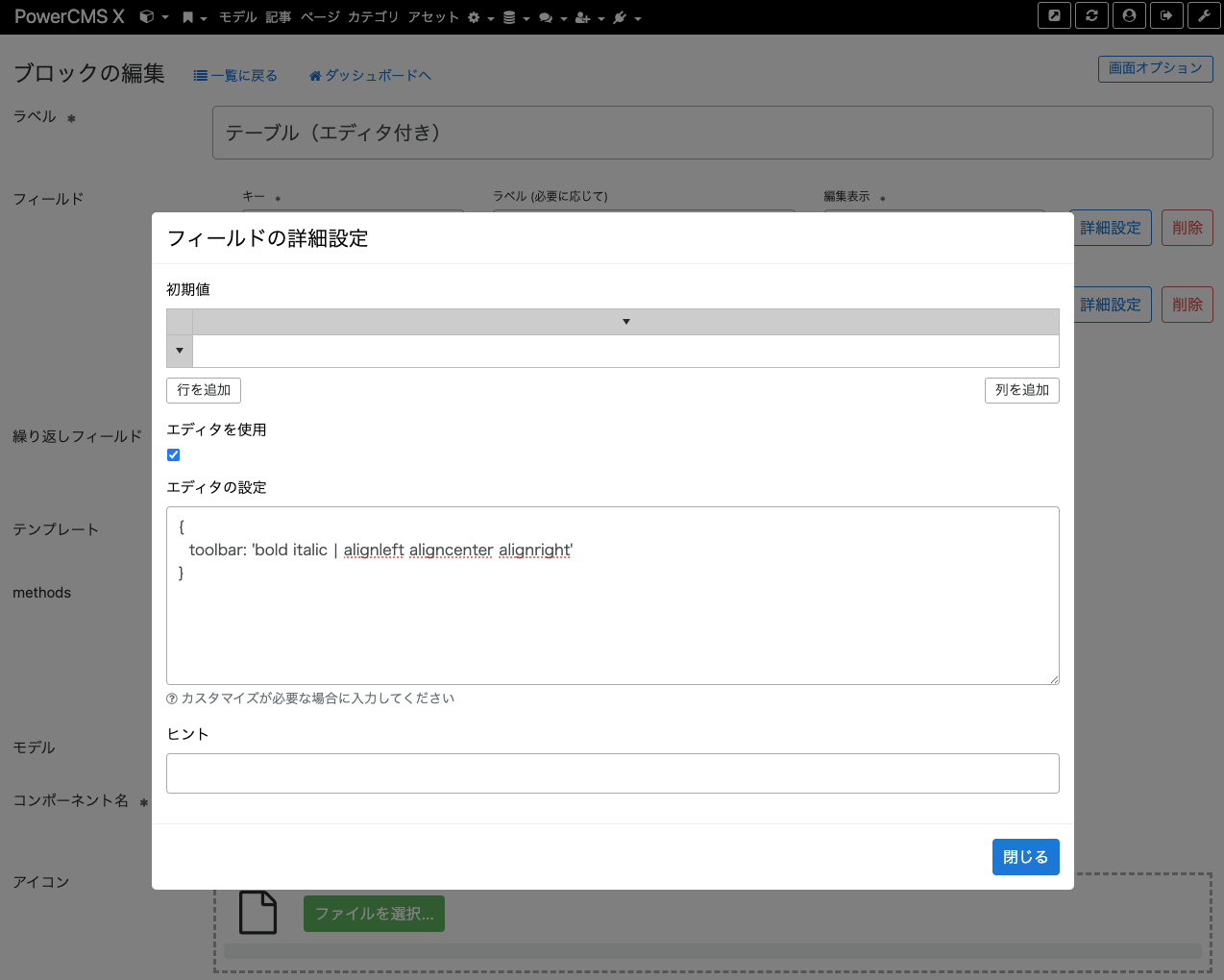Click the external link icon in header
The width and height of the screenshot is (1224, 980).
[1054, 15]
